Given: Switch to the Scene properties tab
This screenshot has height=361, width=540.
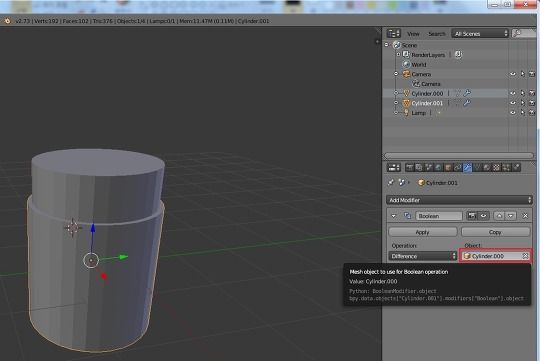Looking at the screenshot, I should point(428,167).
